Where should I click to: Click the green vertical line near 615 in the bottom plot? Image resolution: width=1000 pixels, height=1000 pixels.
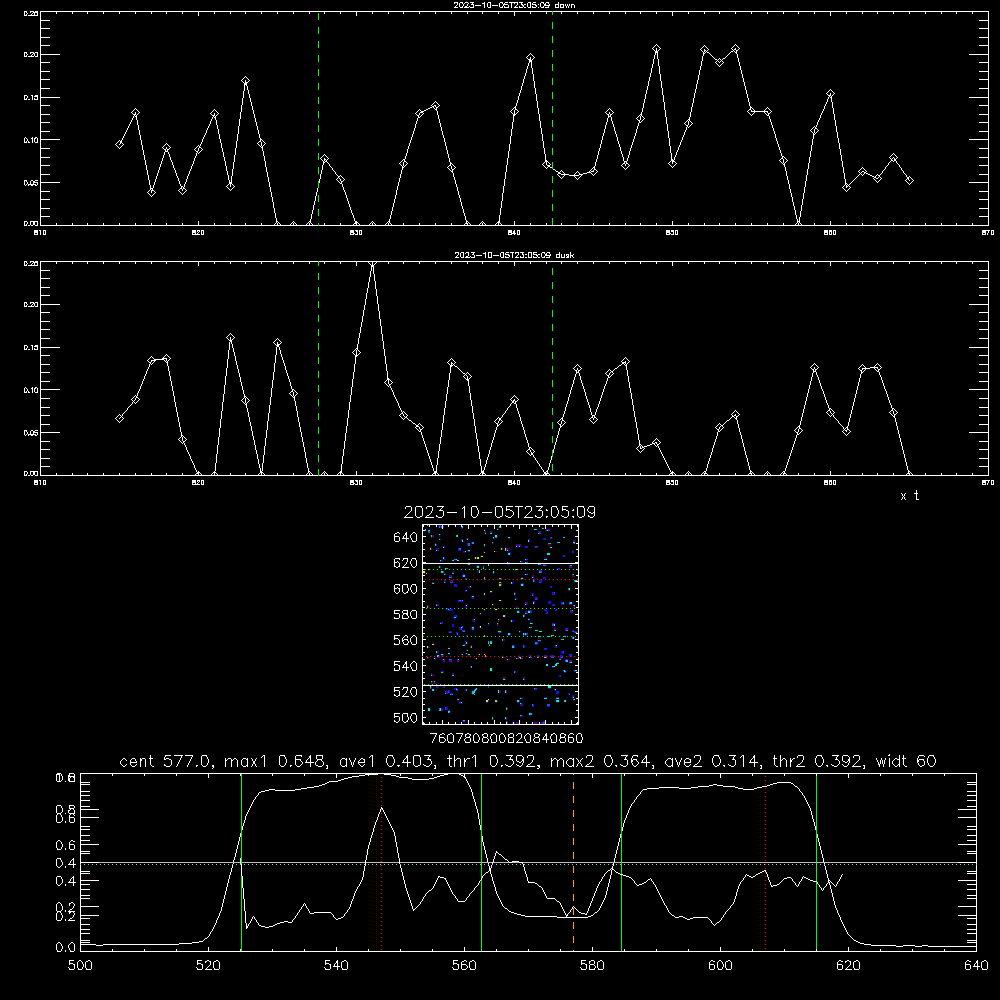click(816, 861)
